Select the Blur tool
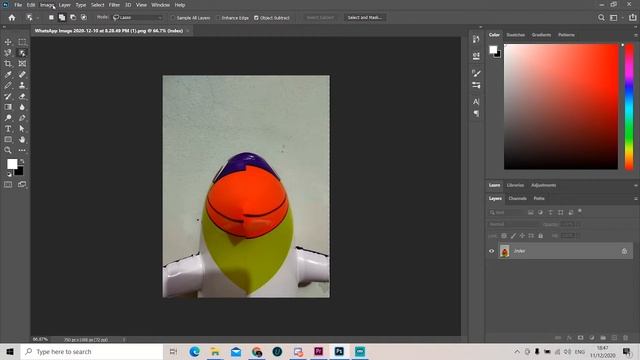640x360 pixels. (x=22, y=107)
